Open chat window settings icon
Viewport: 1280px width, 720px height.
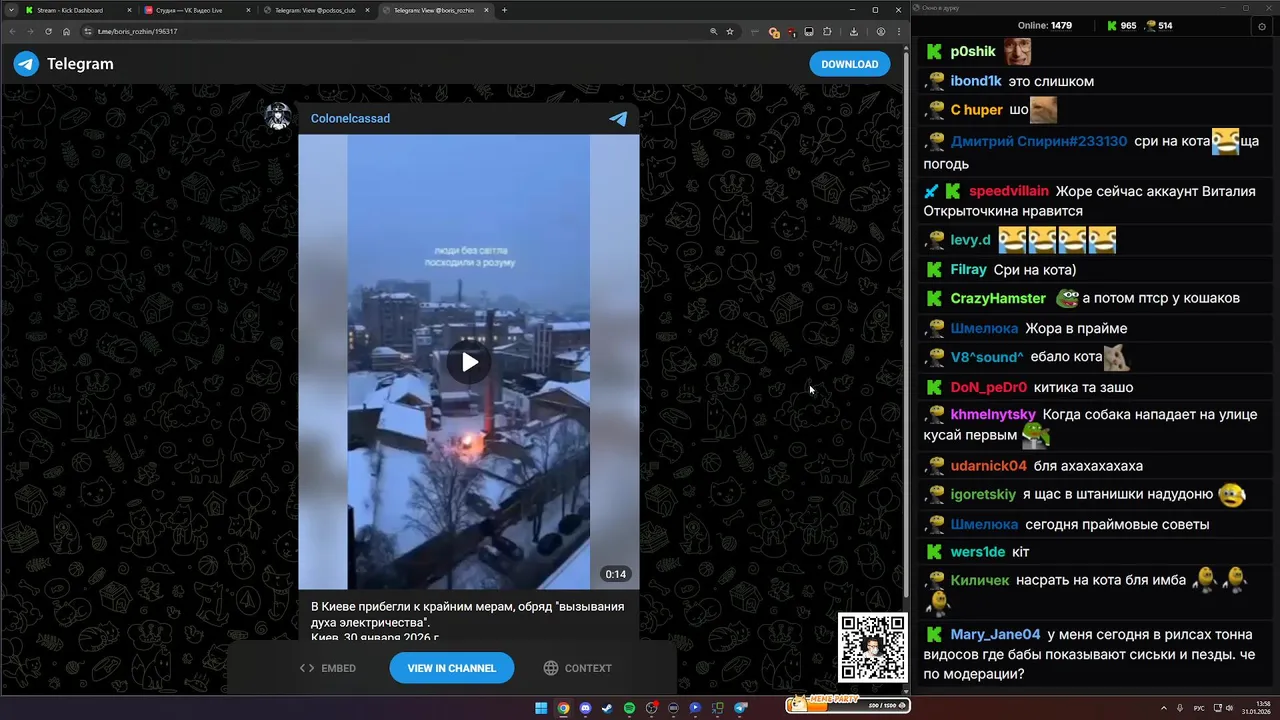tap(1262, 26)
